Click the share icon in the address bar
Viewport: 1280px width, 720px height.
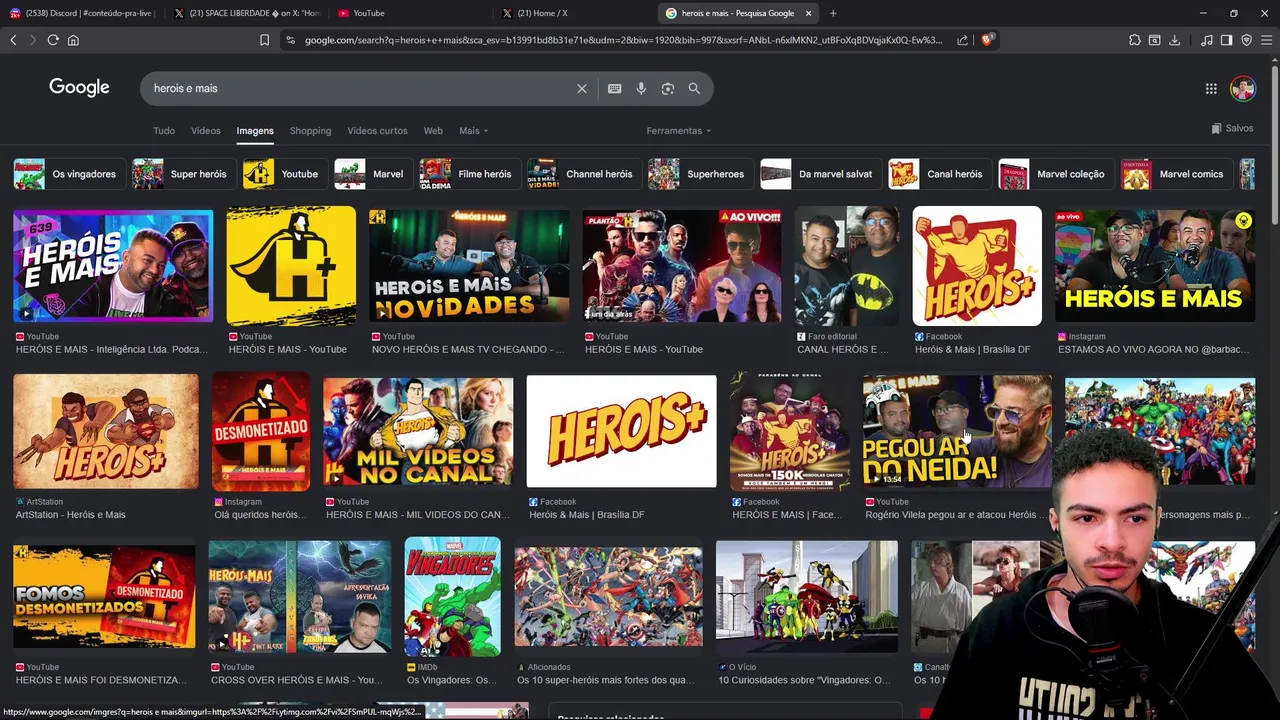962,40
